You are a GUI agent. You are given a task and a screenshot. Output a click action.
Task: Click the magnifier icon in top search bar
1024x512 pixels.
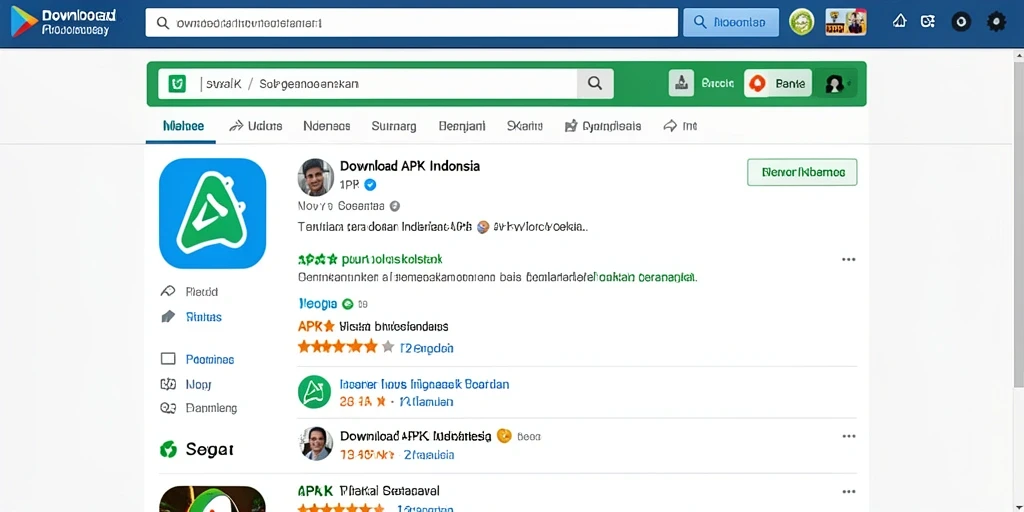[x=163, y=23]
